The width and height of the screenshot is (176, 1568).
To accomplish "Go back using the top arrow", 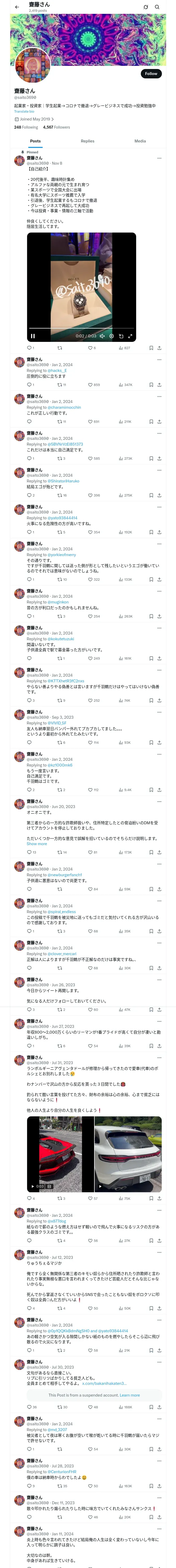I will (17, 7).
